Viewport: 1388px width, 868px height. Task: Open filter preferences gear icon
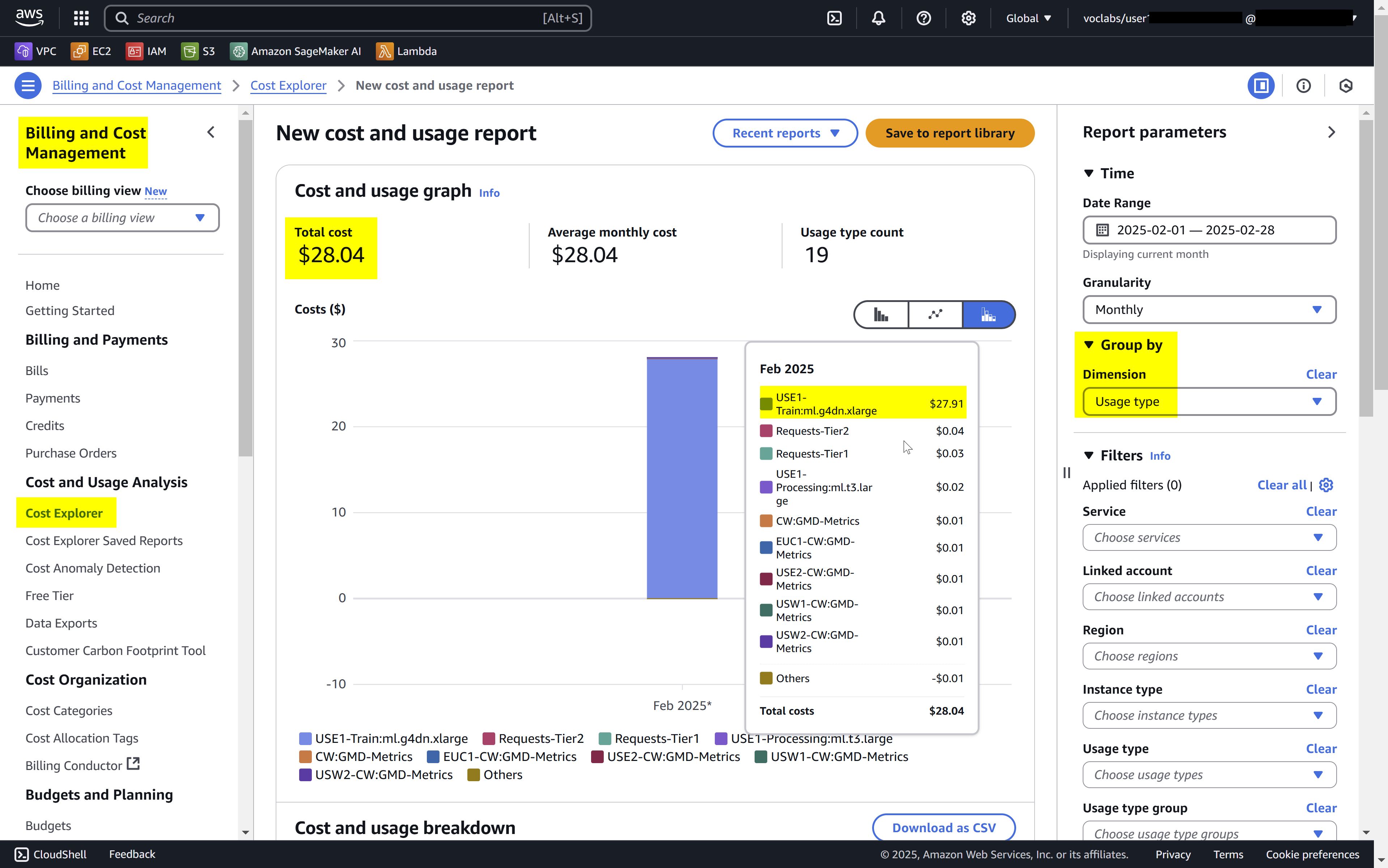(x=1325, y=485)
